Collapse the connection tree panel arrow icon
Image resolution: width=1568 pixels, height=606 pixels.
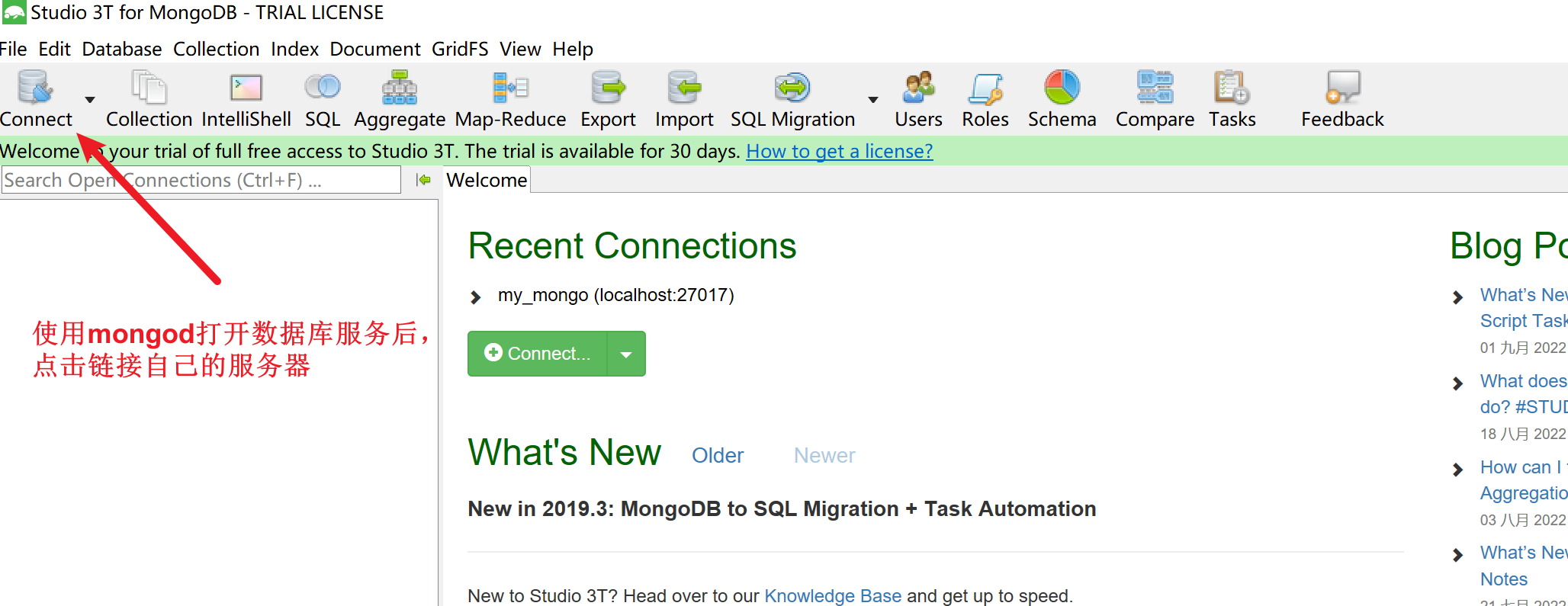423,180
